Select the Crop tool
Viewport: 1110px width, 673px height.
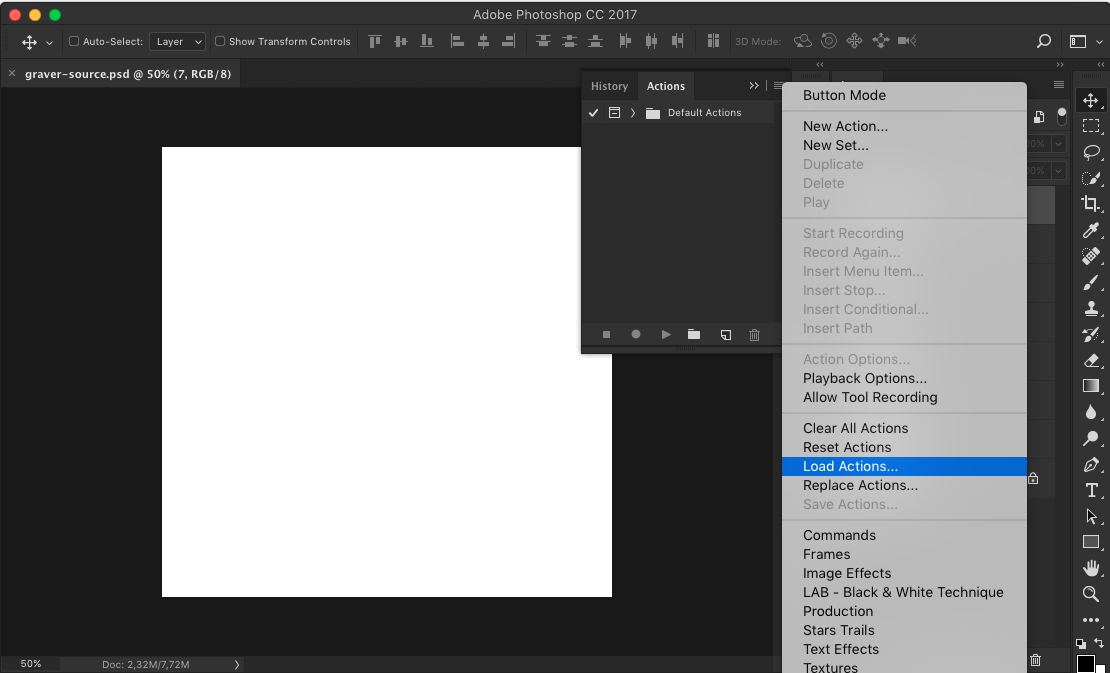[x=1091, y=204]
